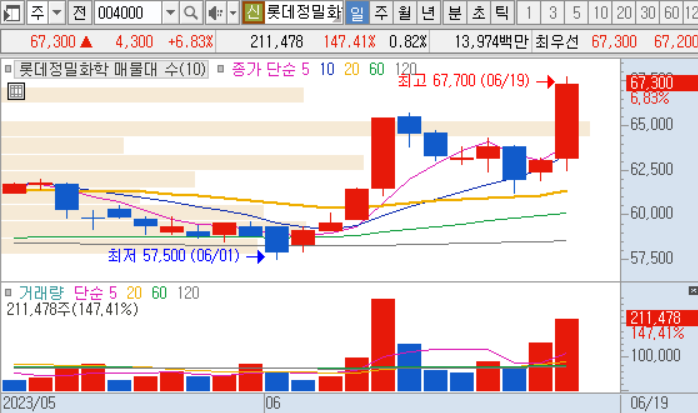The width and height of the screenshot is (698, 413).
Task: Select interval 30 button
Action: (648, 12)
